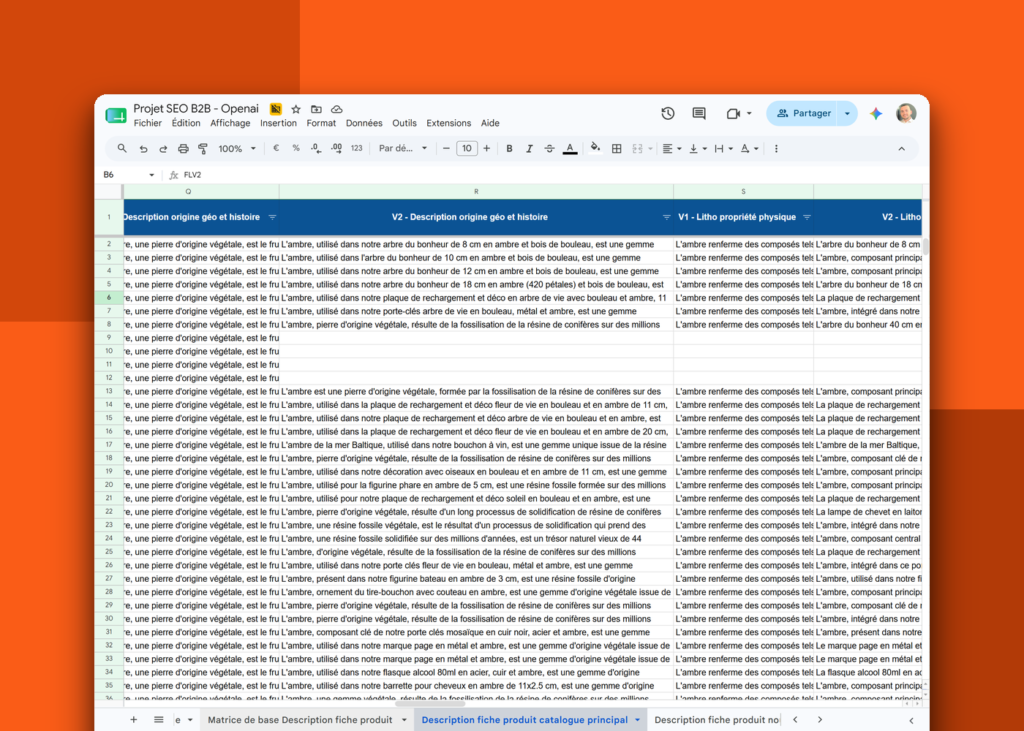Open the Données menu
This screenshot has width=1024, height=731.
pyautogui.click(x=364, y=123)
